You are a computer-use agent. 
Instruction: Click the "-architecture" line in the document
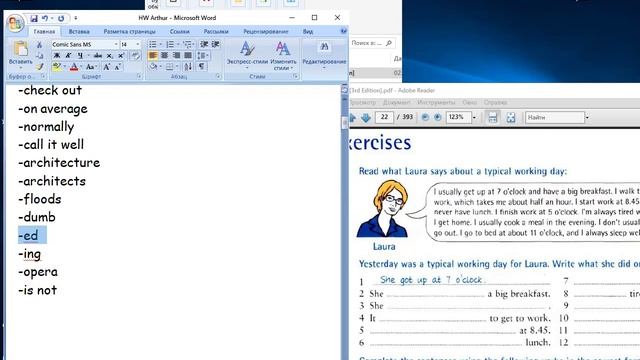coord(59,162)
